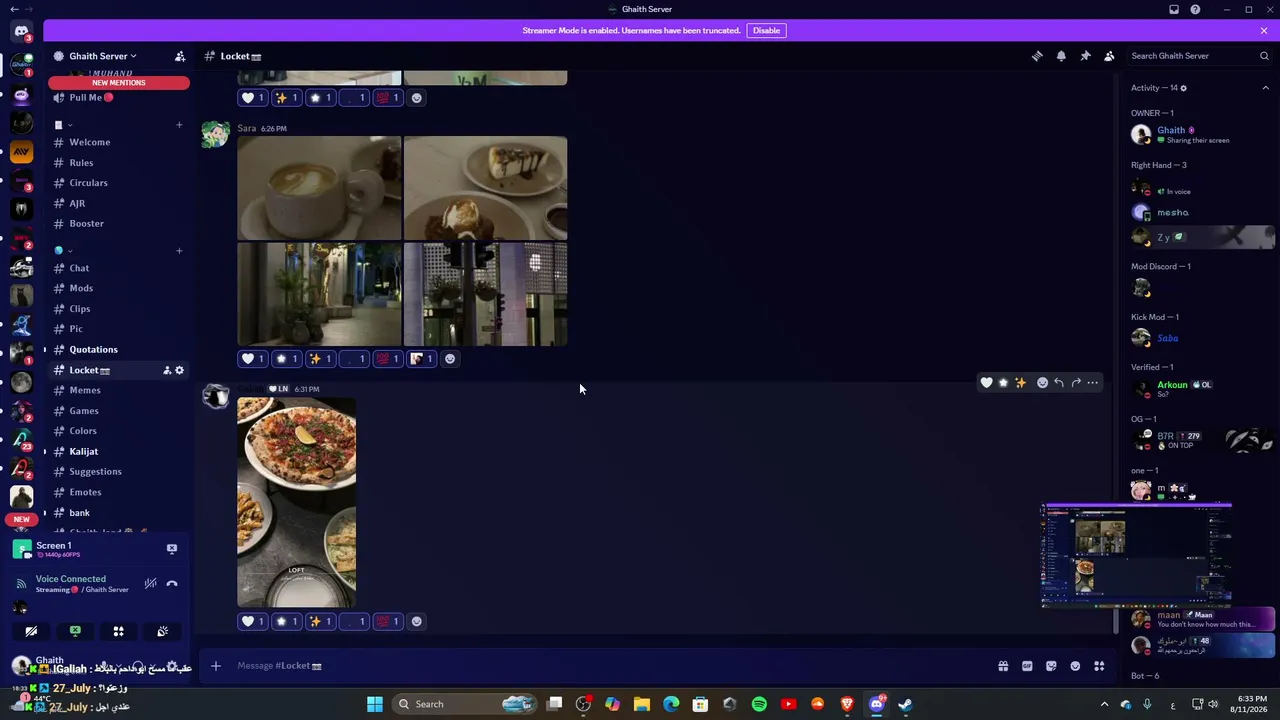The image size is (1280, 720).
Task: Toggle 100 reaction on Sara's photos
Action: coord(387,359)
